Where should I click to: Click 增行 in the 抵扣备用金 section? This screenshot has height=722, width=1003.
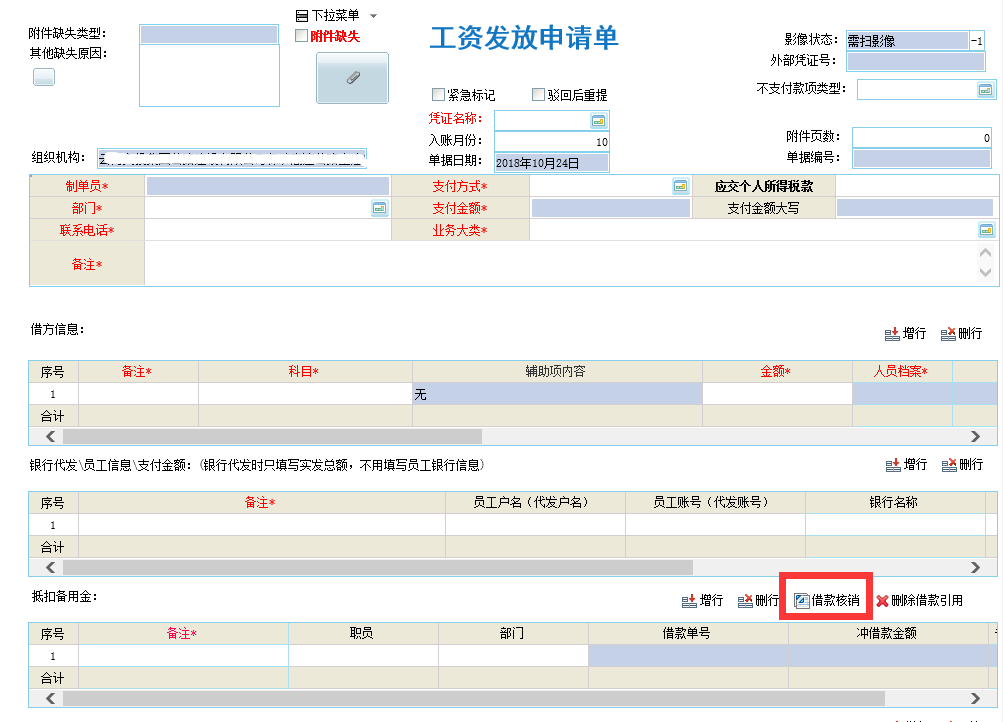[x=702, y=601]
